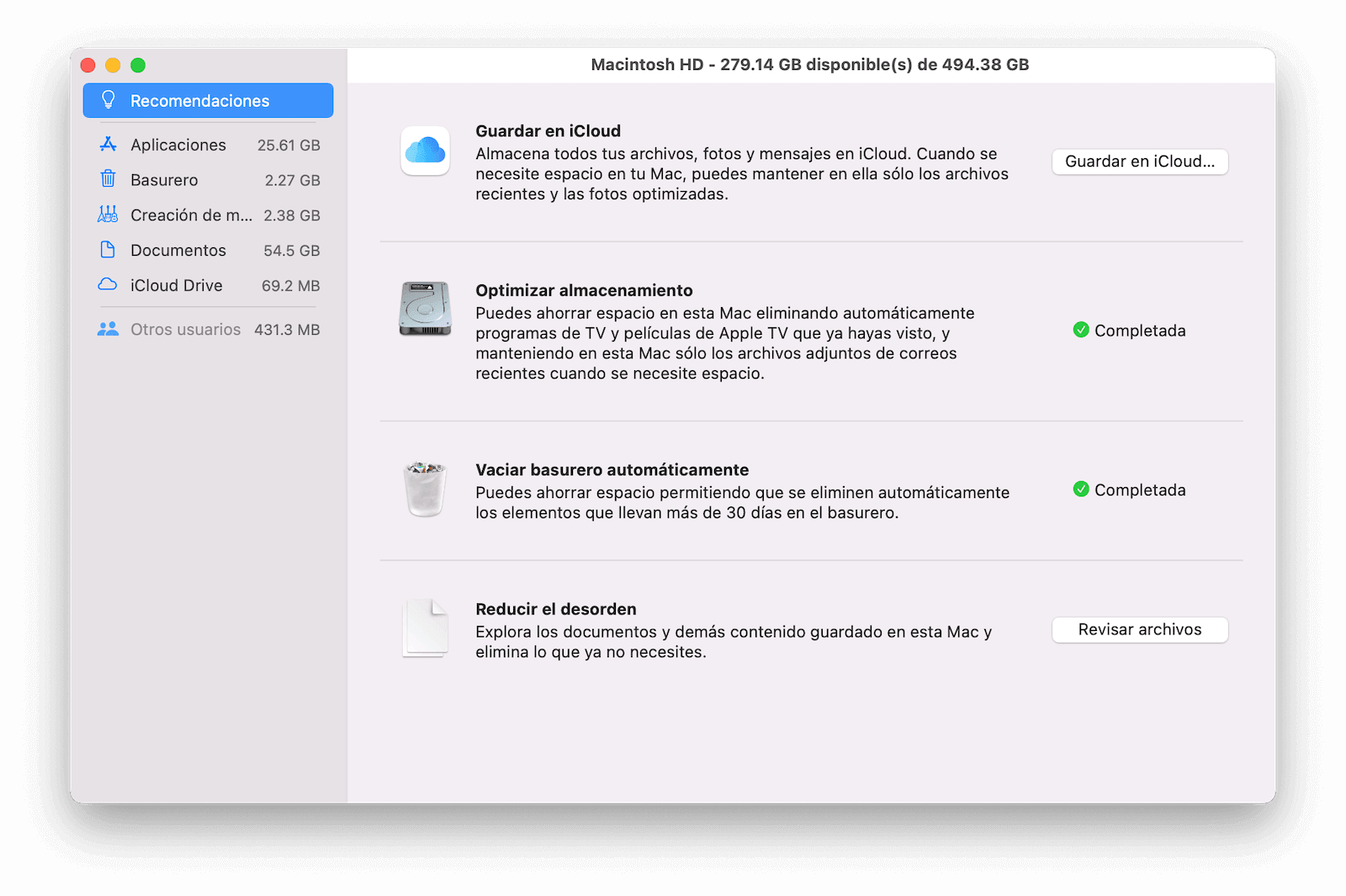Viewport: 1346px width, 896px height.
Task: Click the Otros usuarios people icon
Action: 108,329
